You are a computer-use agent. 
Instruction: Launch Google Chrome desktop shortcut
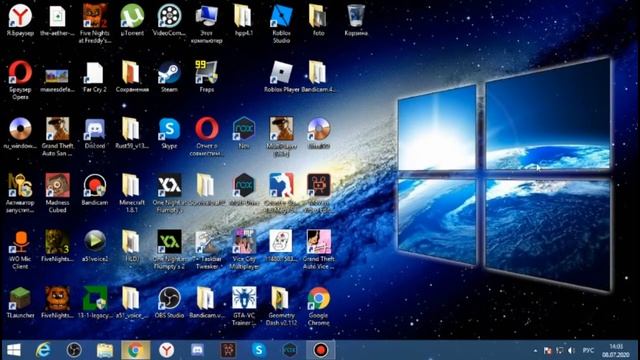318,306
